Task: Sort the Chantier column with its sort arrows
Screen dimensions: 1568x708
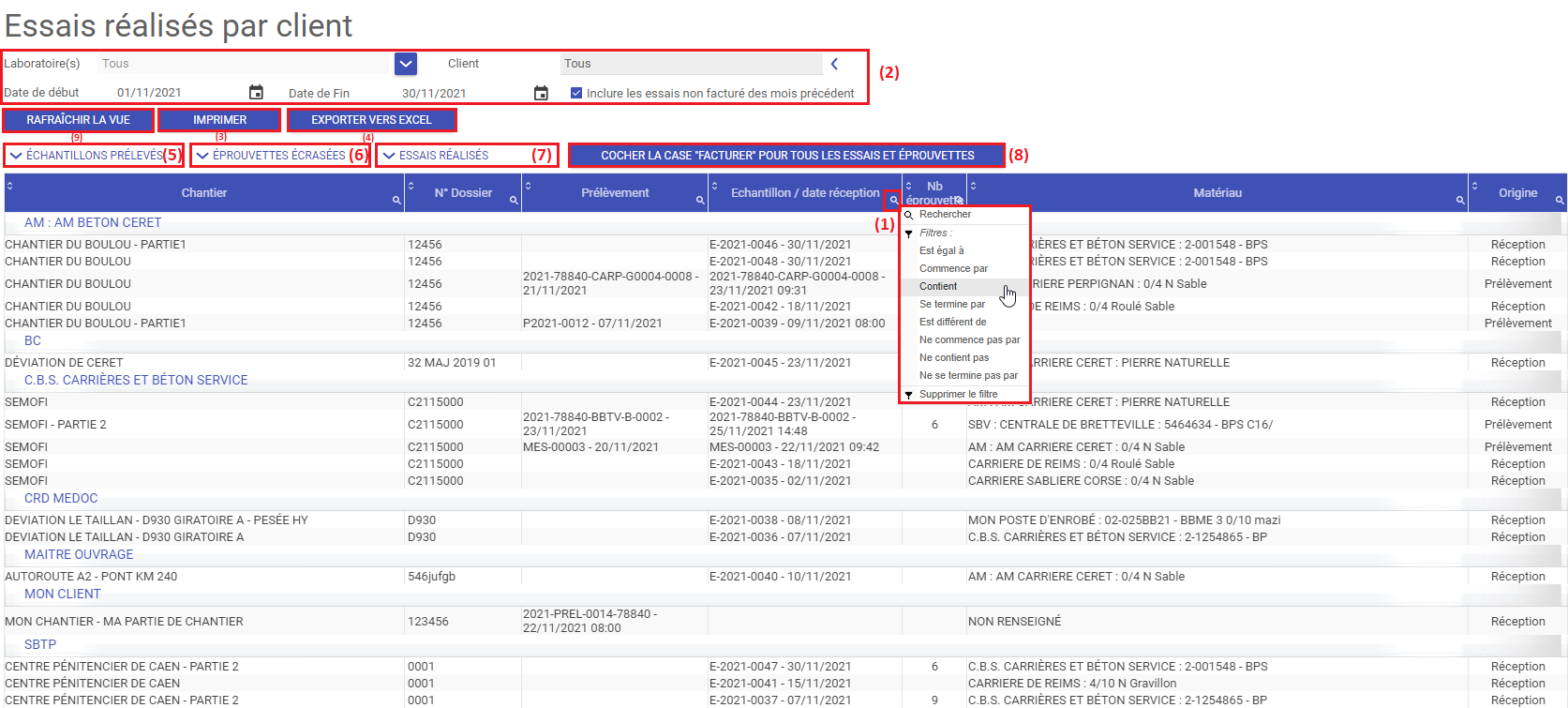Action: click(x=10, y=186)
